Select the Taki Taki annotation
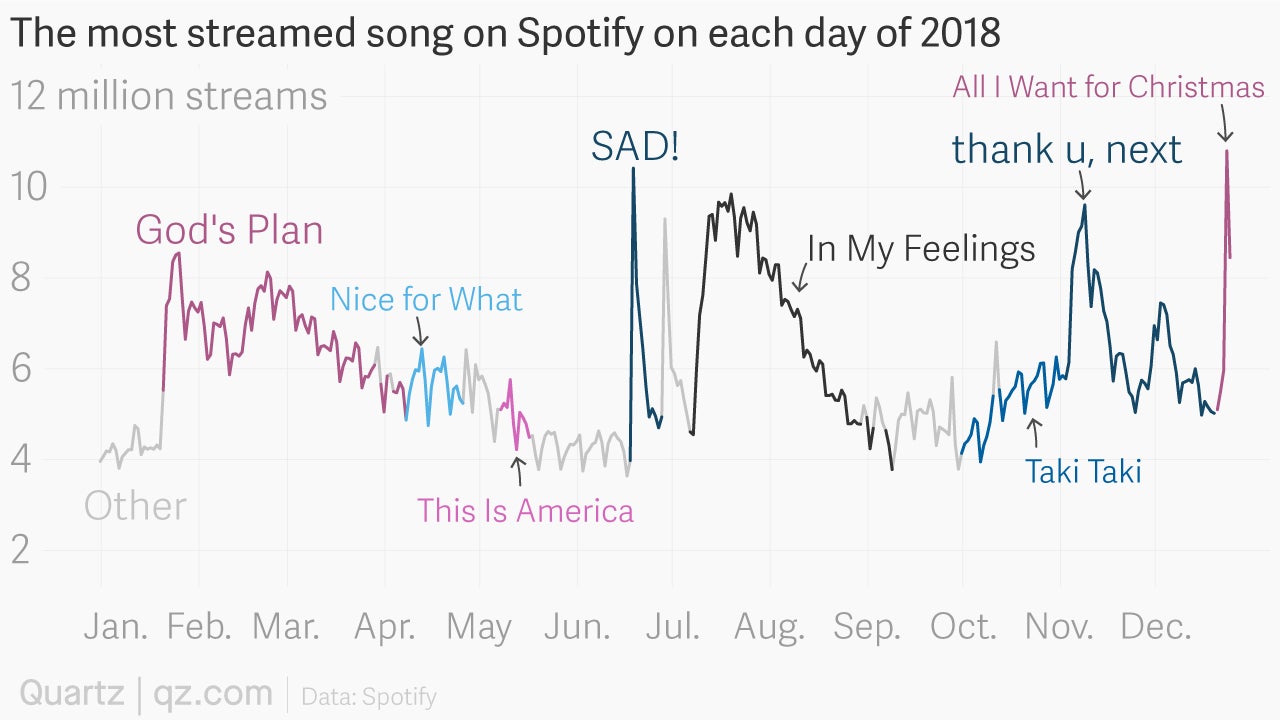Screen dimensions: 1280x720 point(1083,471)
